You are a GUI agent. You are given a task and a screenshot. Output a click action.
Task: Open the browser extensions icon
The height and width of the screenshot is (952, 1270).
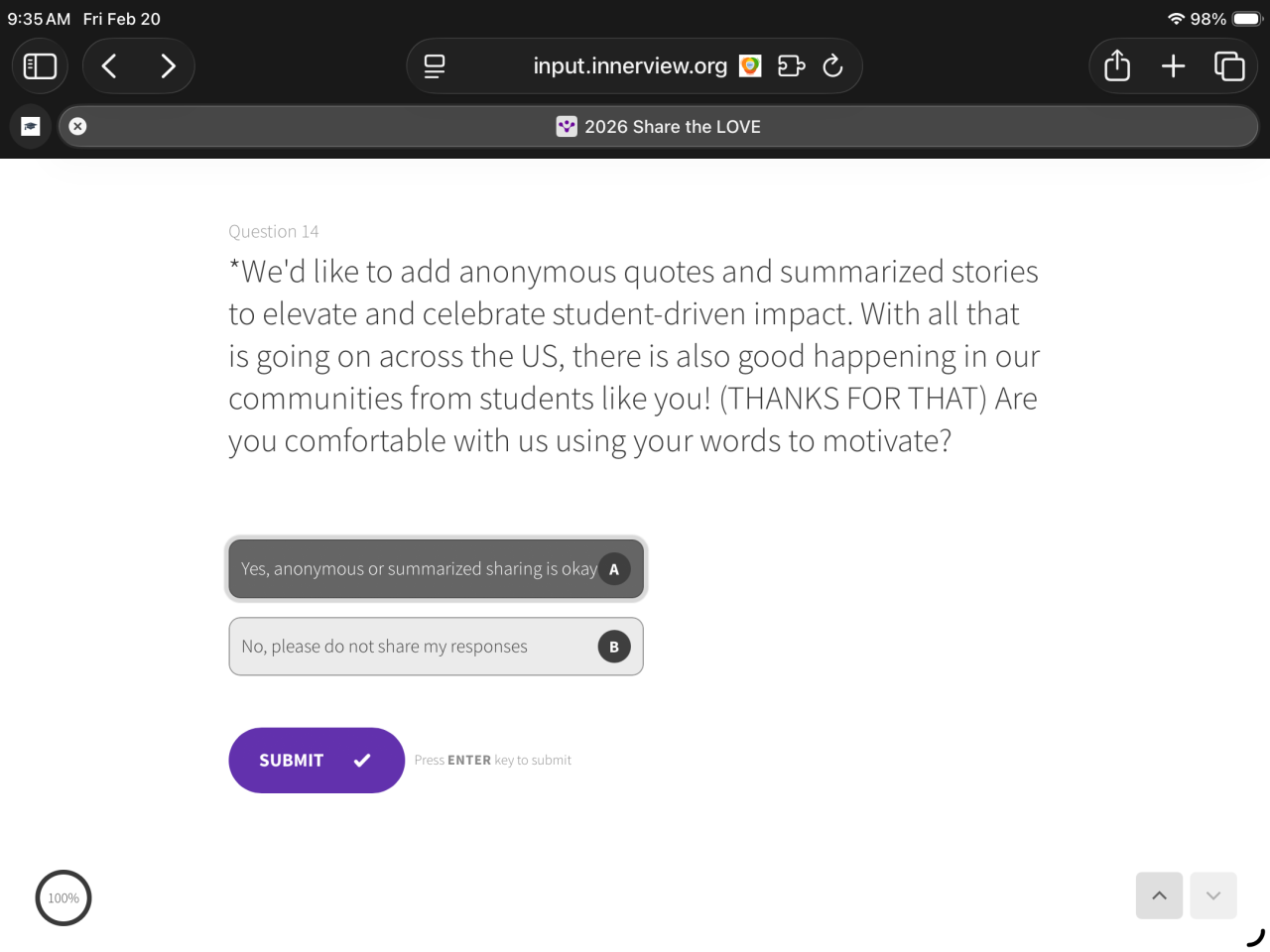pyautogui.click(x=791, y=65)
